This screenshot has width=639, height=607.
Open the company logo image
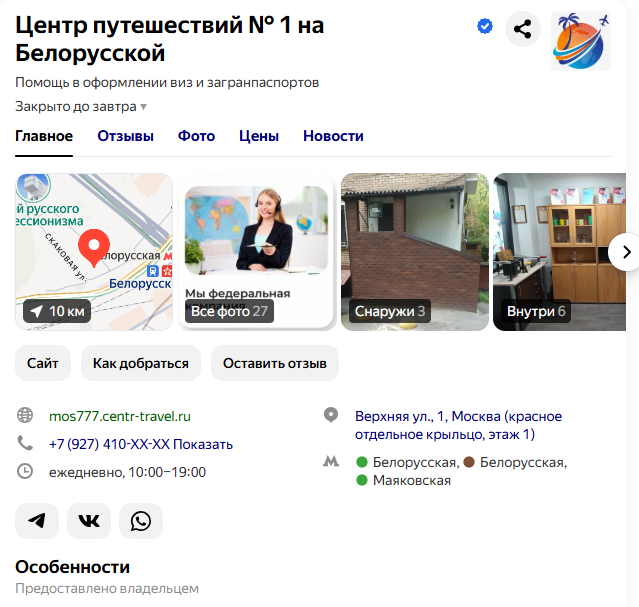pyautogui.click(x=581, y=41)
